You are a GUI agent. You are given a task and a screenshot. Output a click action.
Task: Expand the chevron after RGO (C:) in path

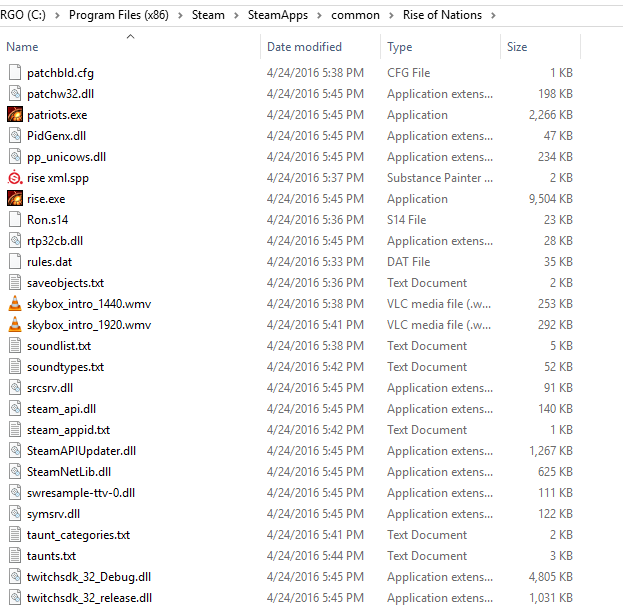(x=57, y=15)
